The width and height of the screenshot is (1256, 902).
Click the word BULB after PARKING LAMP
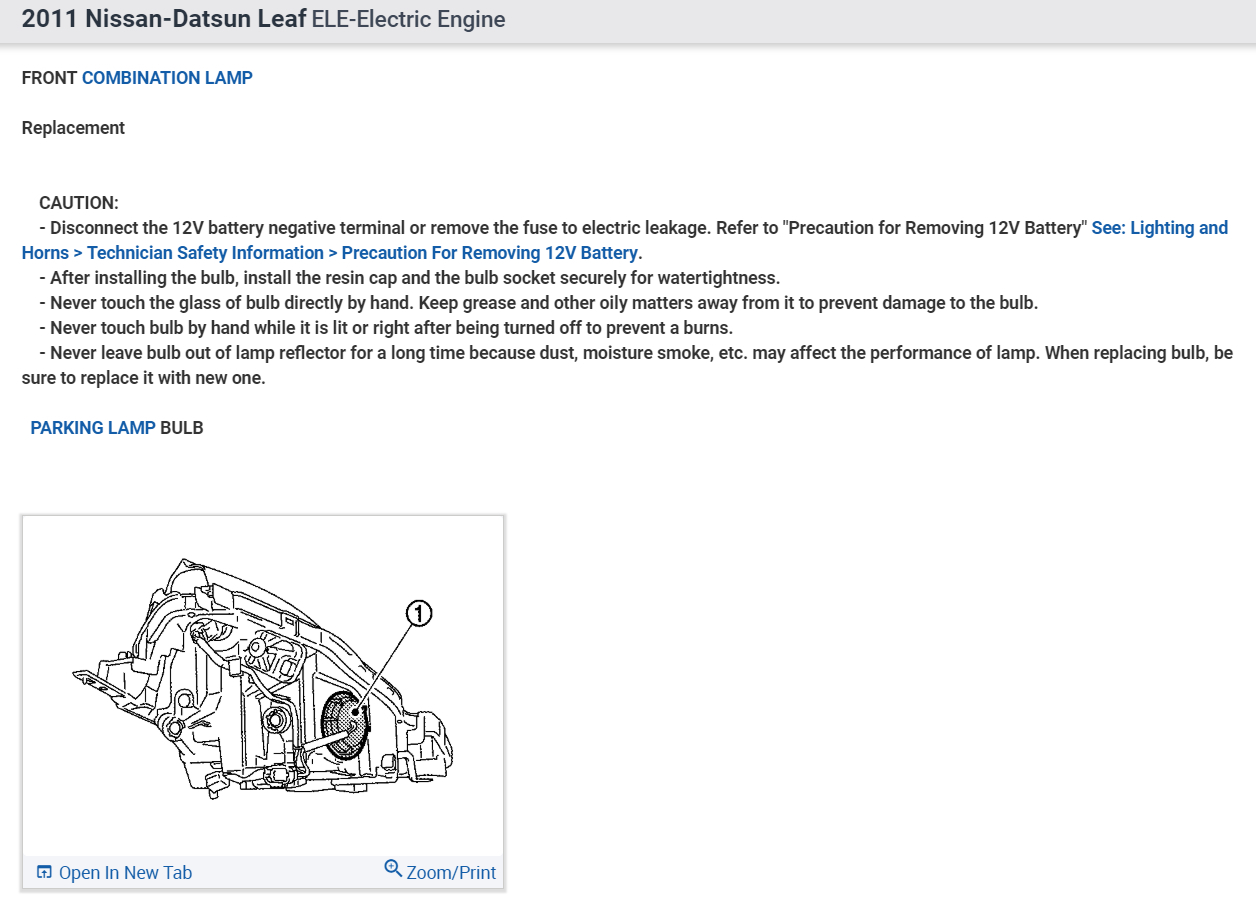(182, 427)
